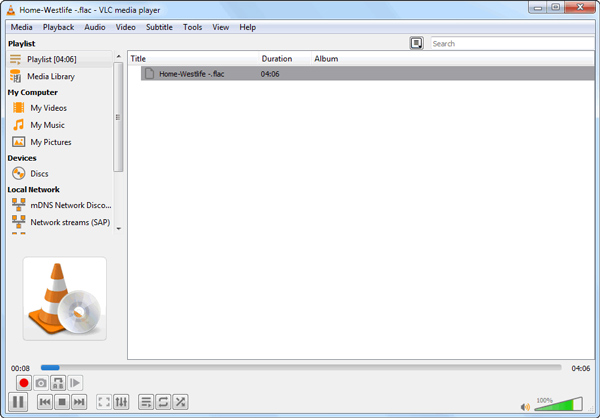
Task: Adjust the volume slider at 100%
Action: pos(558,404)
